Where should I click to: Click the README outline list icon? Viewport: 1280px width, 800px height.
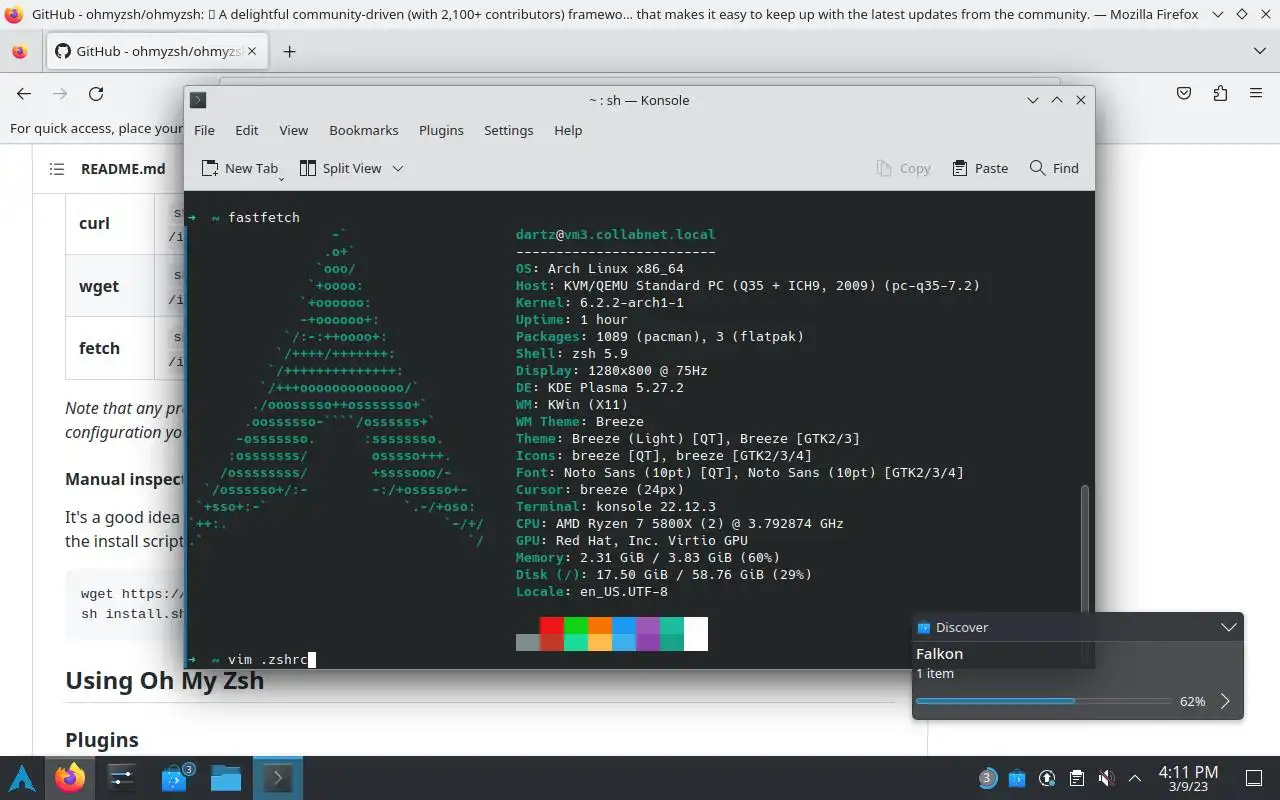click(56, 169)
